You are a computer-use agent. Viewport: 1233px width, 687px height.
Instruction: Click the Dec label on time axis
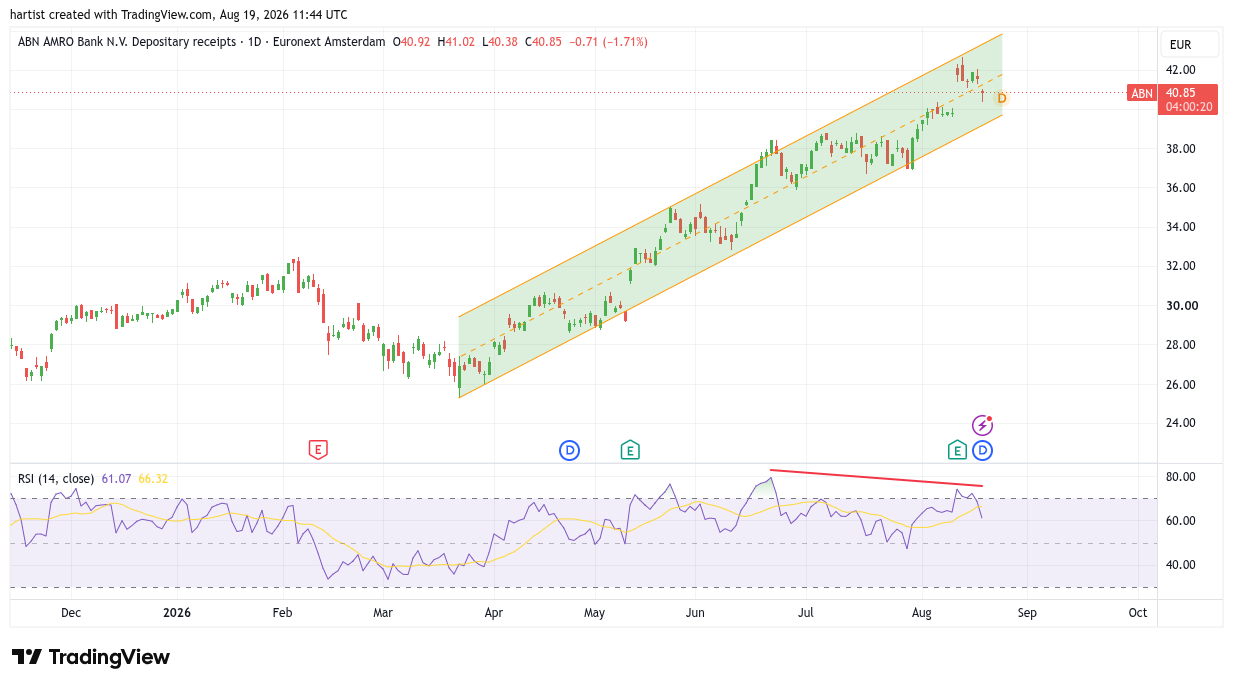pos(70,612)
